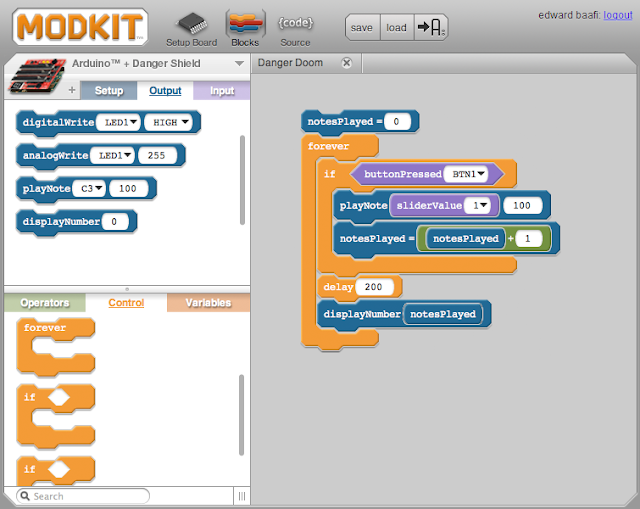Expand the Arduino + Danger Shield dropdown
The height and width of the screenshot is (509, 640).
239,64
